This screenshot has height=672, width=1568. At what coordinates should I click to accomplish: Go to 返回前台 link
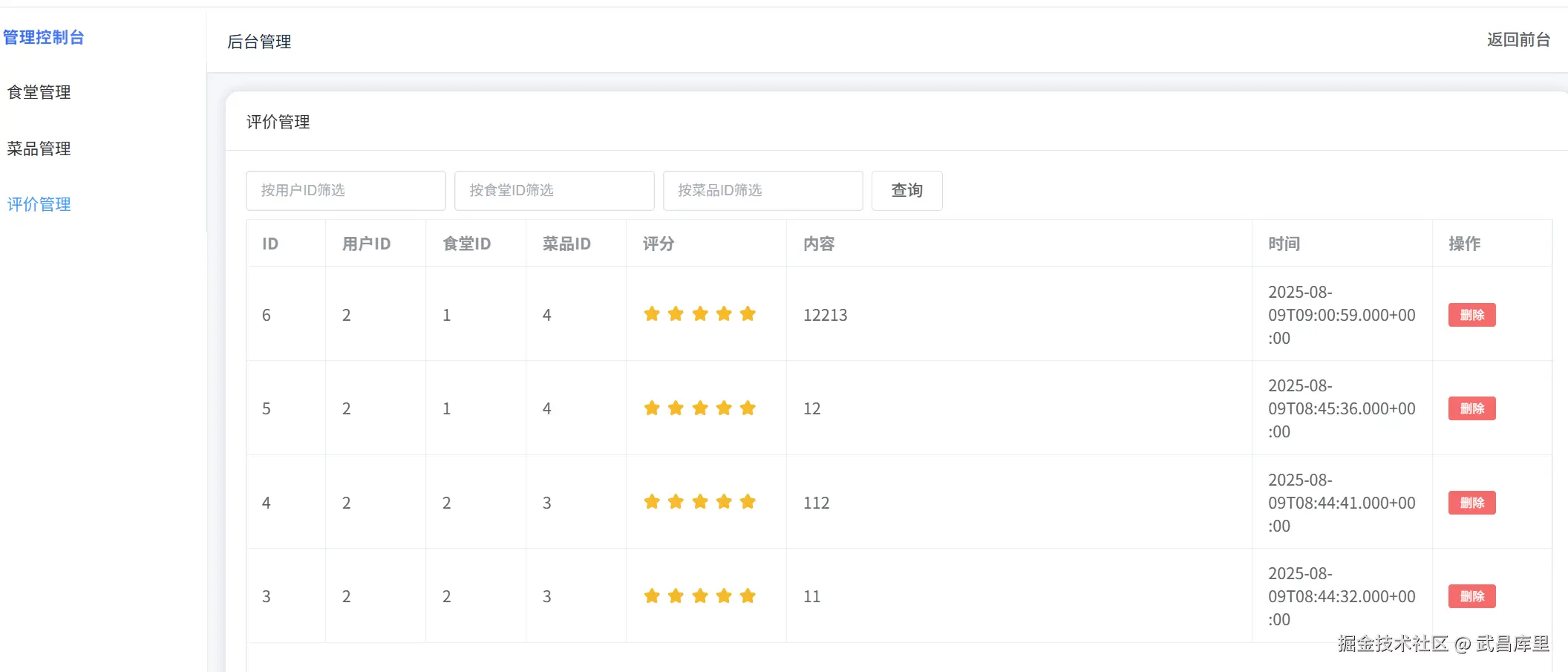[x=1518, y=40]
